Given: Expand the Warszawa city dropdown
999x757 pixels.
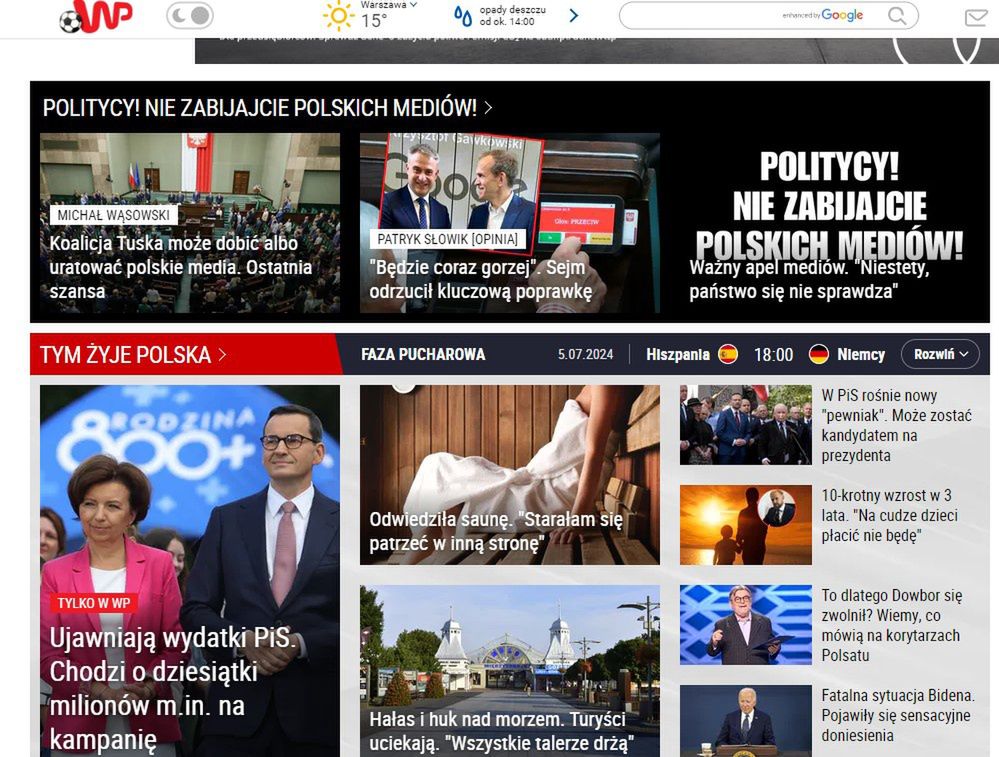Looking at the screenshot, I should [389, 4].
